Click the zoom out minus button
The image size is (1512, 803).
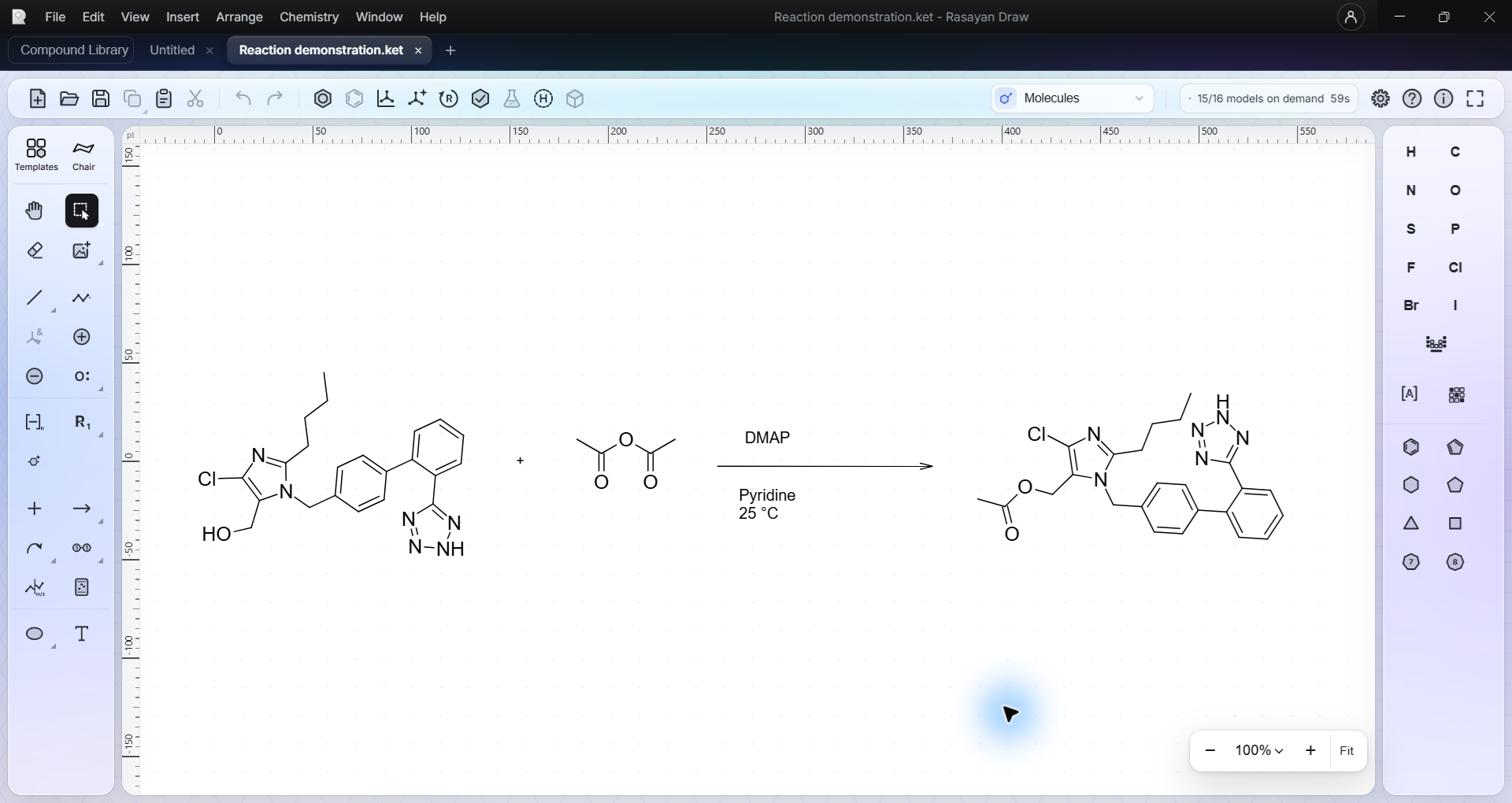pos(1210,751)
